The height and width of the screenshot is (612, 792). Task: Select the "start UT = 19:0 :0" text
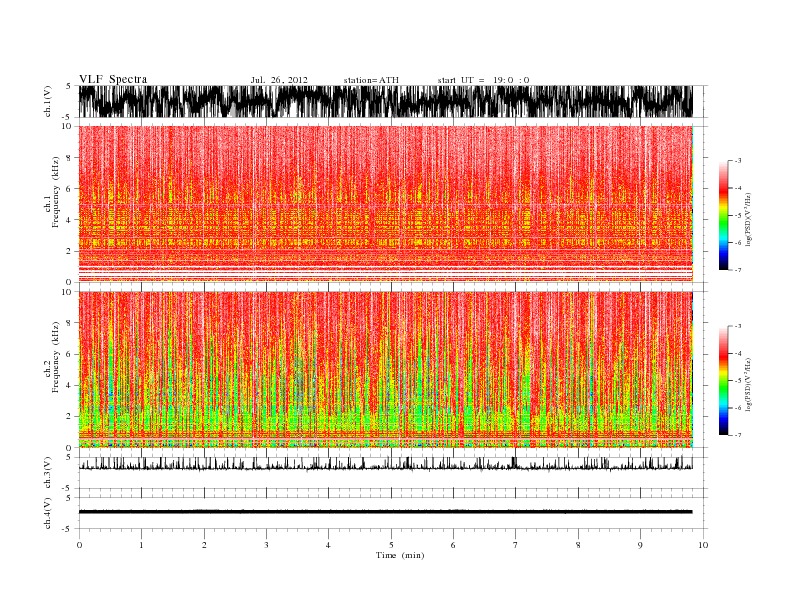(x=483, y=80)
